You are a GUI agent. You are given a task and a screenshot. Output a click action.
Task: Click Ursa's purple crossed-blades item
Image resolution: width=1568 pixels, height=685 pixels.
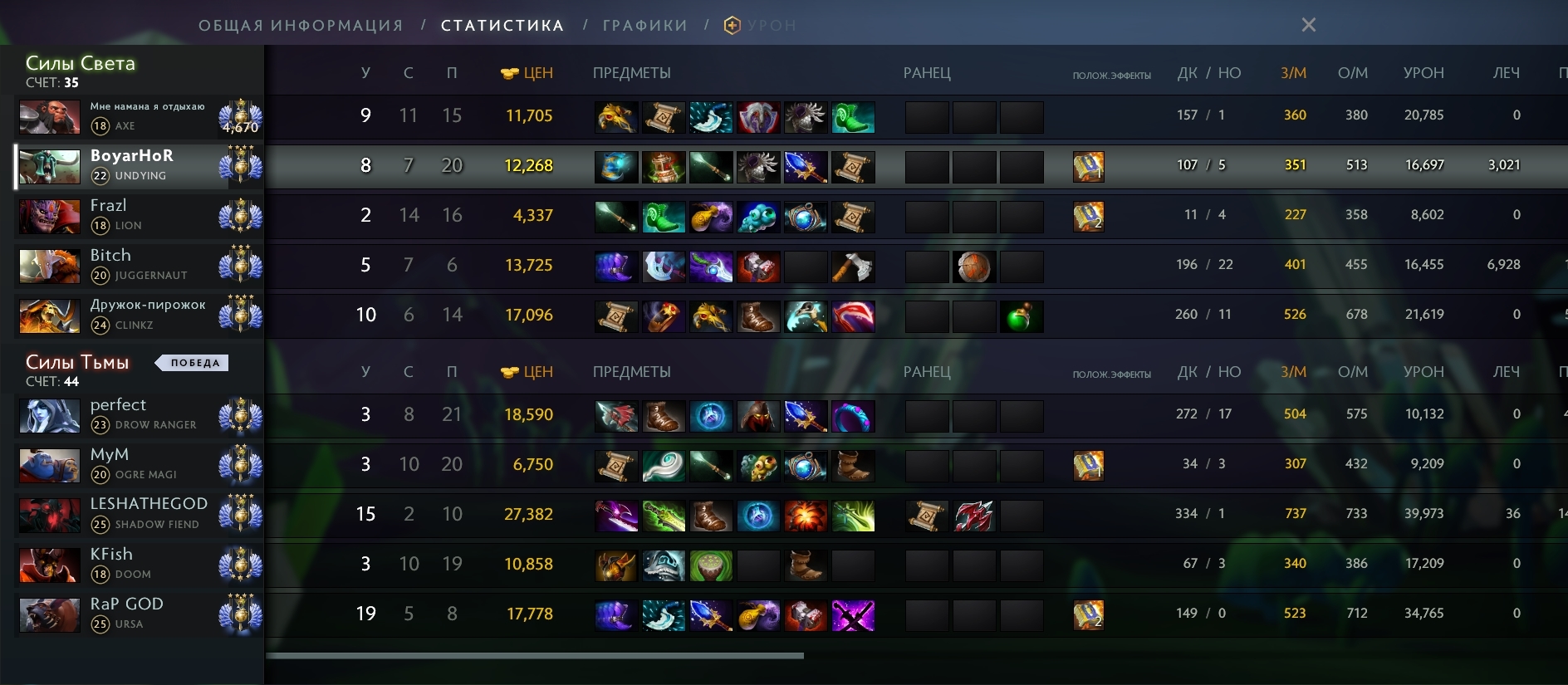(853, 615)
